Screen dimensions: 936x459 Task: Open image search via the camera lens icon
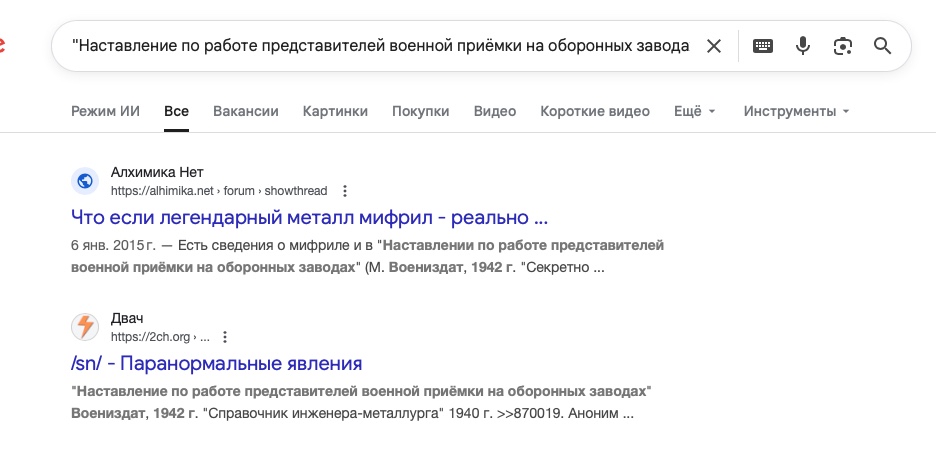tap(842, 46)
